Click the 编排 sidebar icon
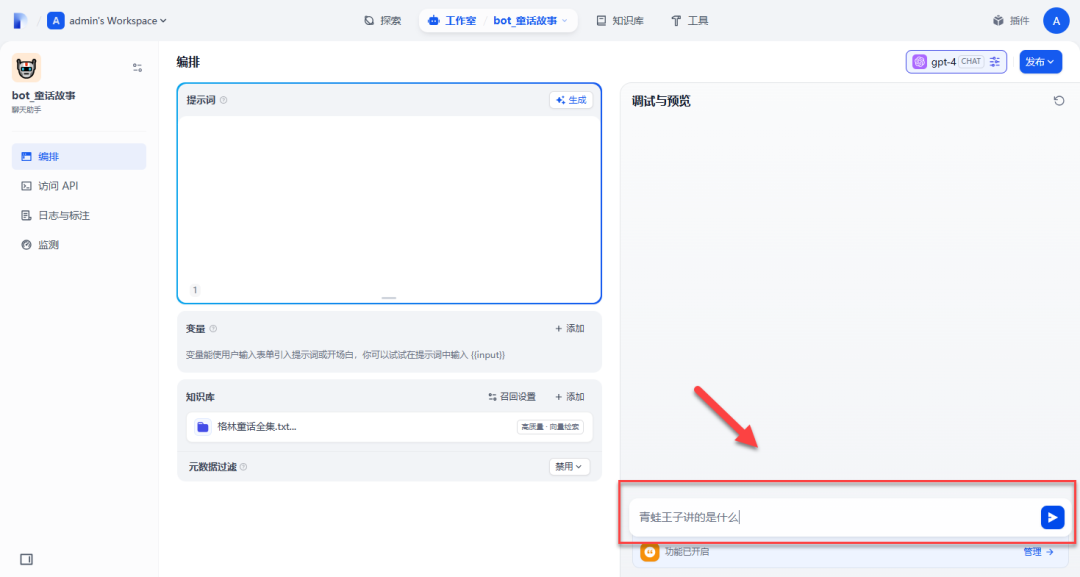The image size is (1080, 577). (x=26, y=156)
